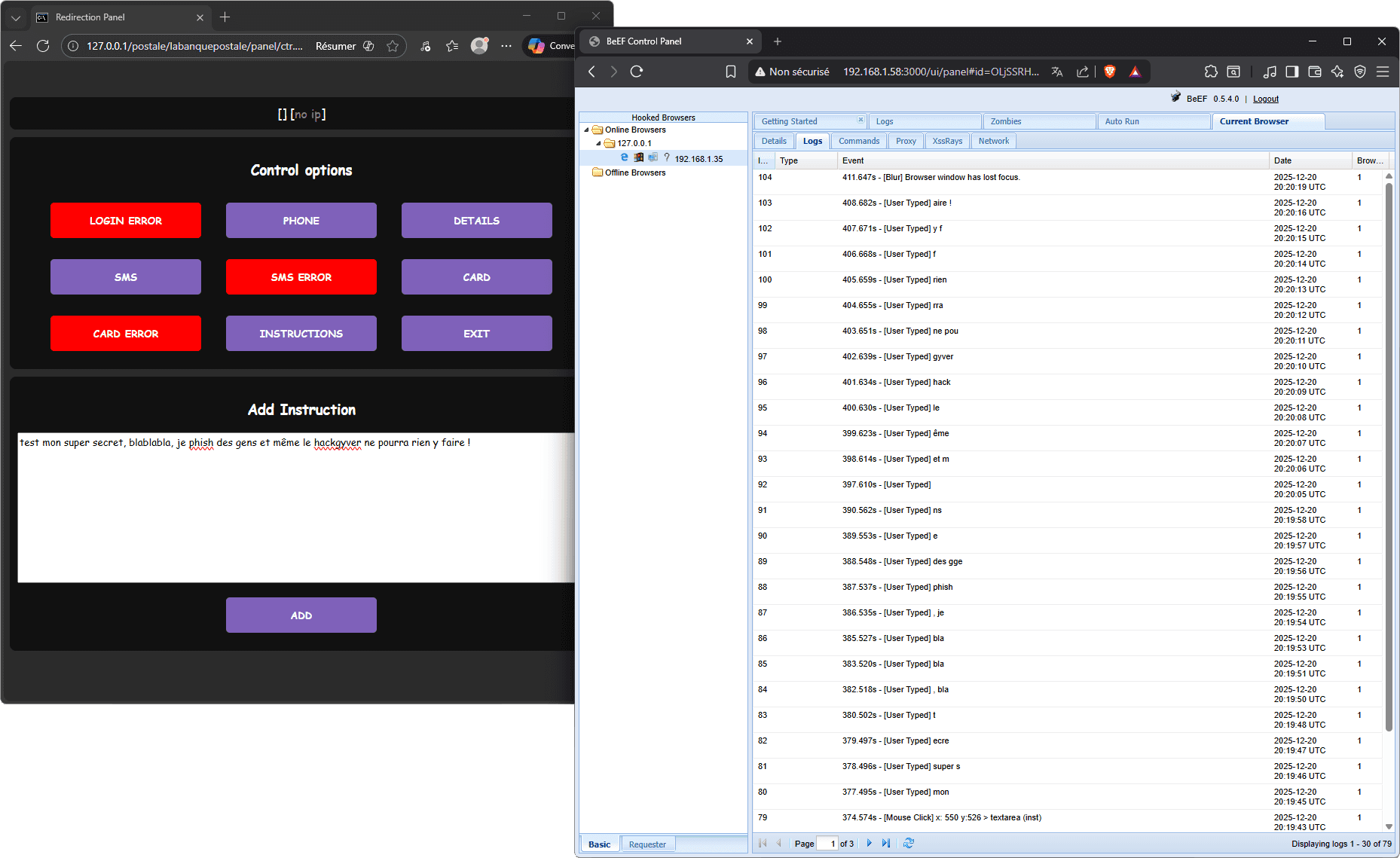Collapse the 127.0.0.1 folder node
Screen dimensions: 1400x858
click(x=598, y=143)
